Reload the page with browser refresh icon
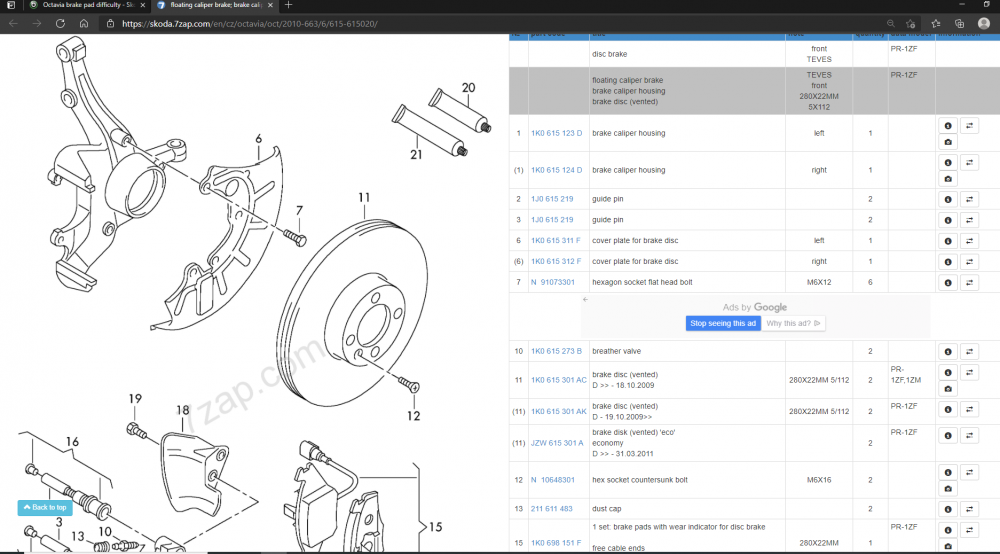The width and height of the screenshot is (1000, 554). pyautogui.click(x=60, y=24)
